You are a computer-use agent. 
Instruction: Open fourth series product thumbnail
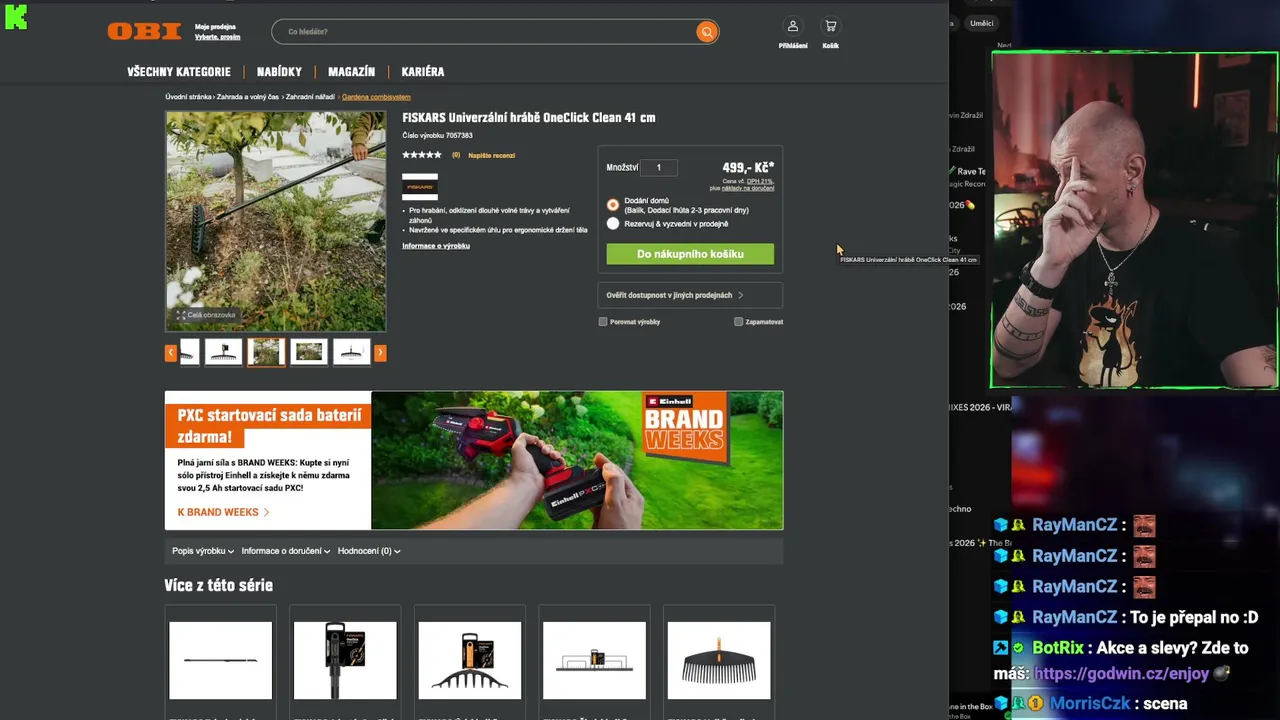tap(594, 660)
